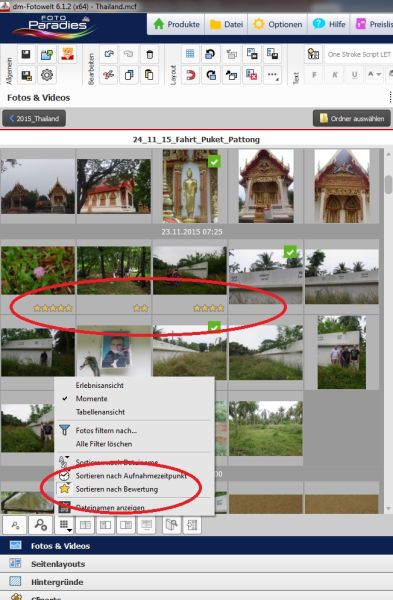Image resolution: width=393 pixels, height=600 pixels.
Task: Click the 24_11_15_Fahrt_Puket_Pattong folder title
Action: click(x=196, y=140)
